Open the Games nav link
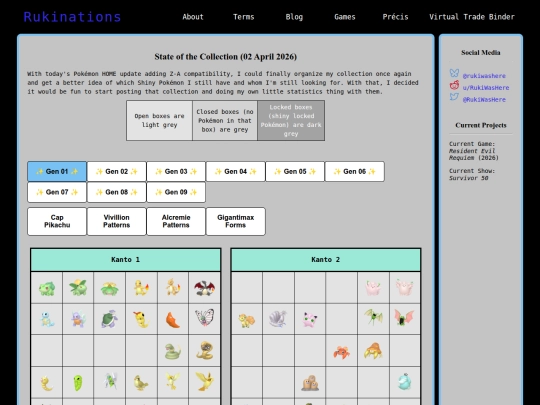 coord(345,17)
